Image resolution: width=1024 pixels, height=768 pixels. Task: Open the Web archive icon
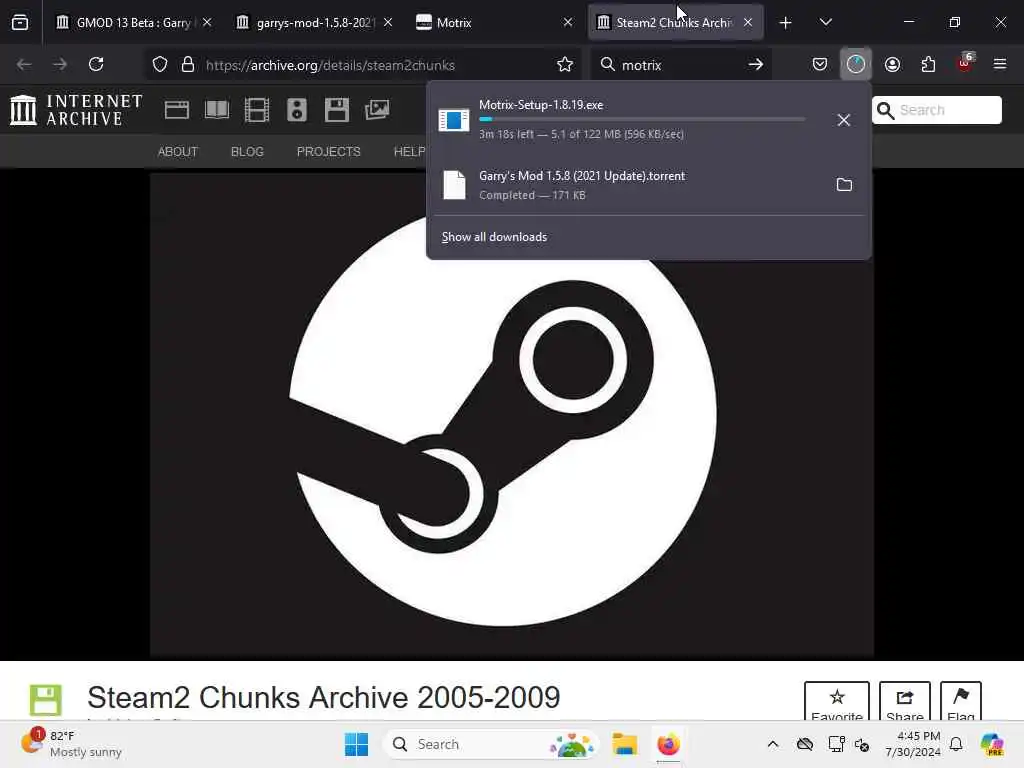176,110
